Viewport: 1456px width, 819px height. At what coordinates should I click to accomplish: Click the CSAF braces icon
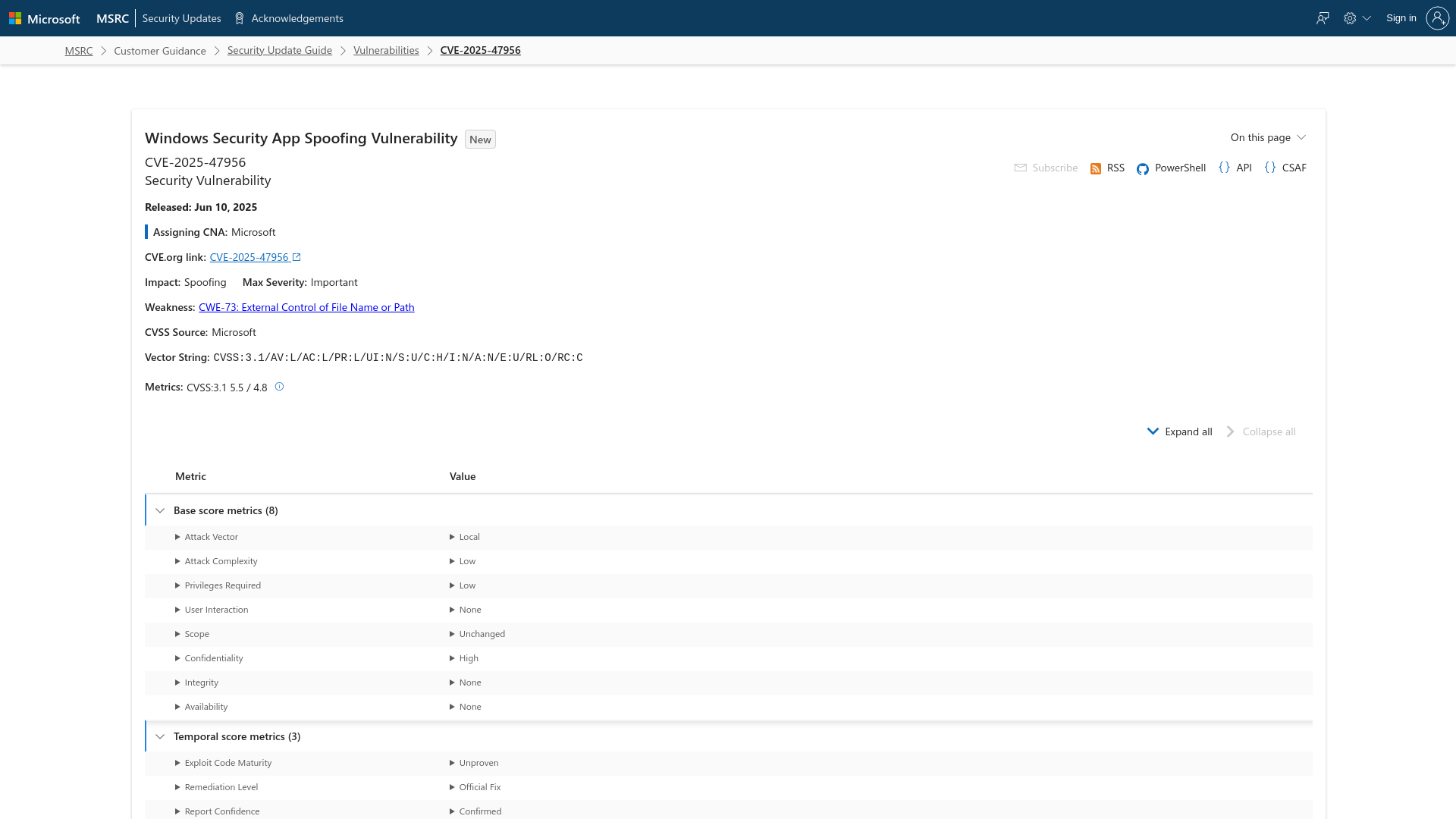coord(1270,168)
